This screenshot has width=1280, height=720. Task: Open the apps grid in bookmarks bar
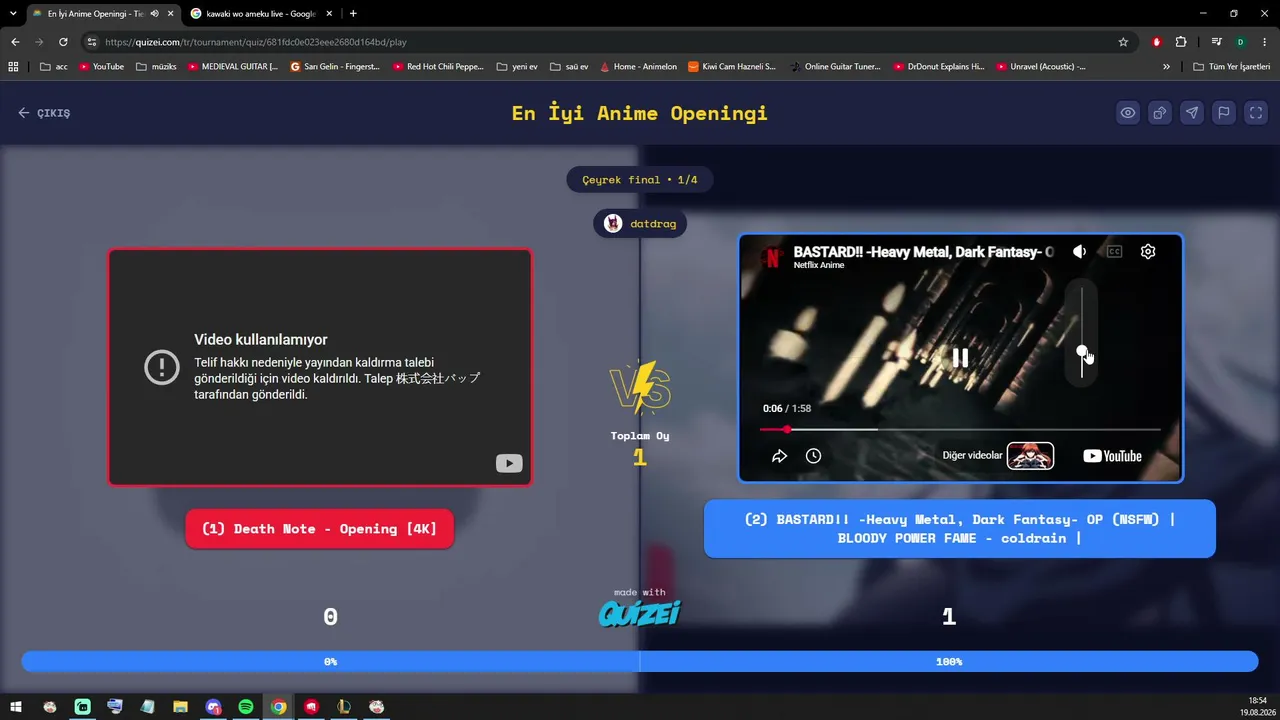tap(13, 67)
